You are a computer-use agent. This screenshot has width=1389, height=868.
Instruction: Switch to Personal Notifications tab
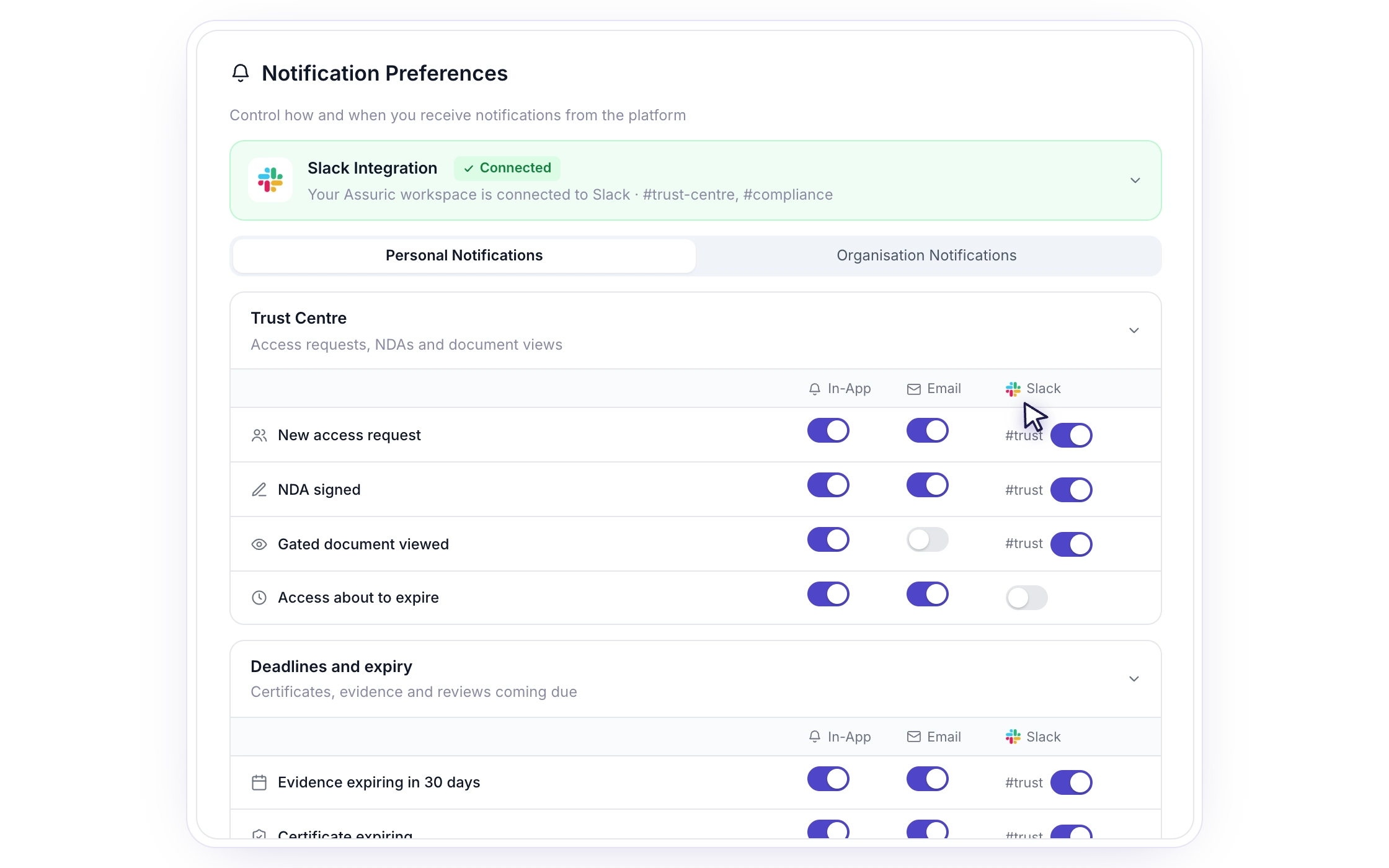coord(464,255)
